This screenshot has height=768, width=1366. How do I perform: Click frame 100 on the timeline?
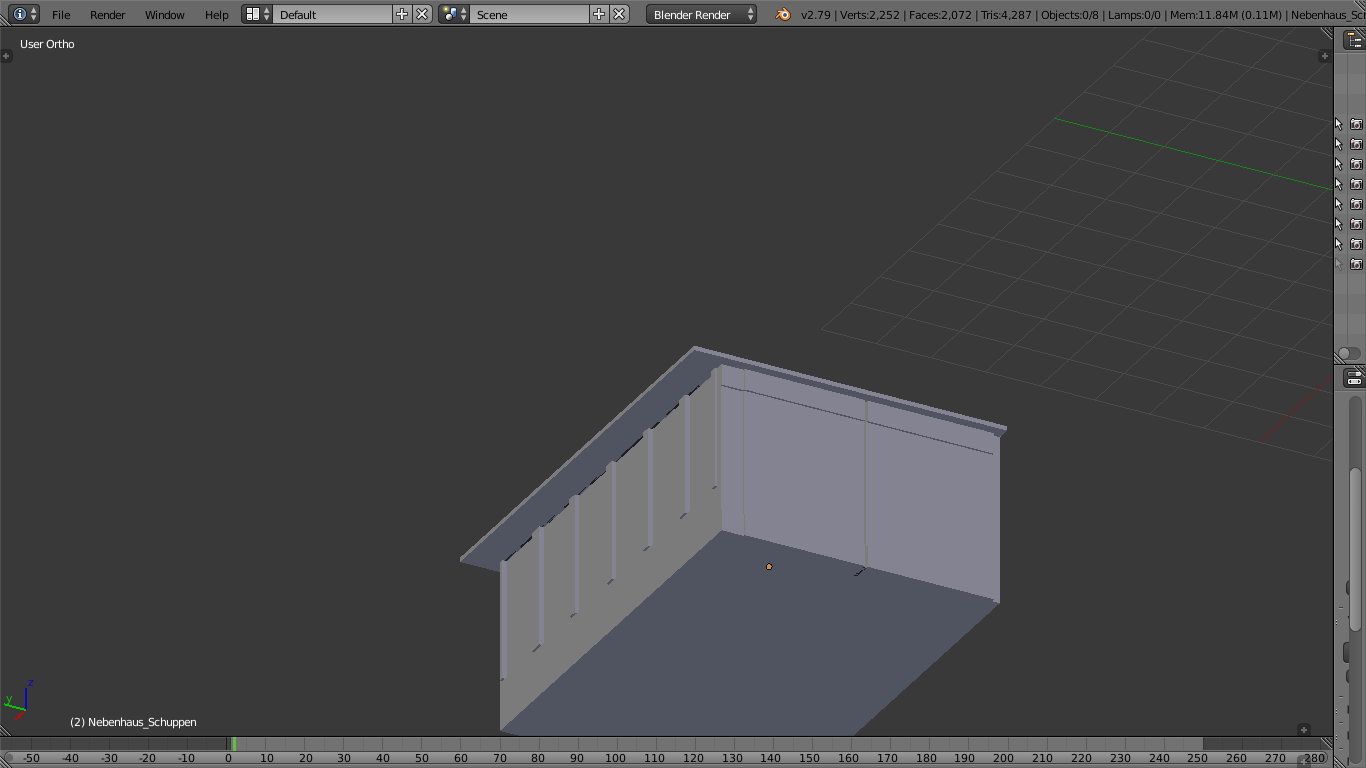[615, 758]
